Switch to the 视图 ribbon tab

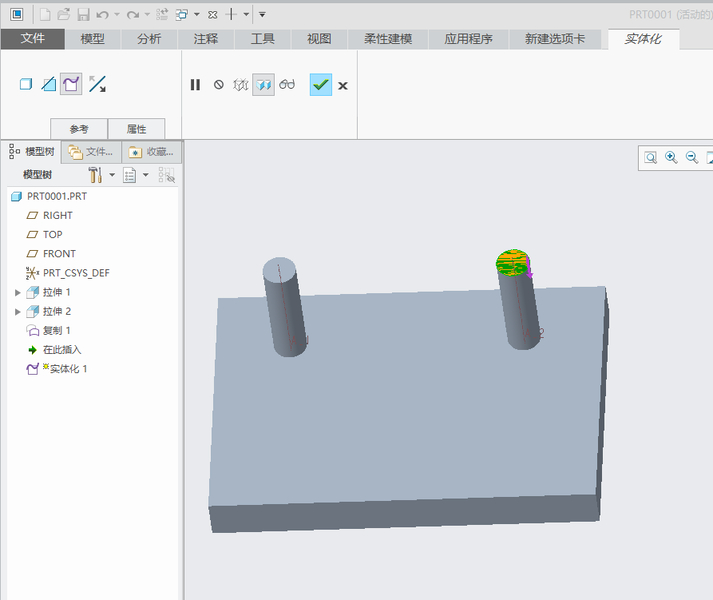(x=319, y=39)
